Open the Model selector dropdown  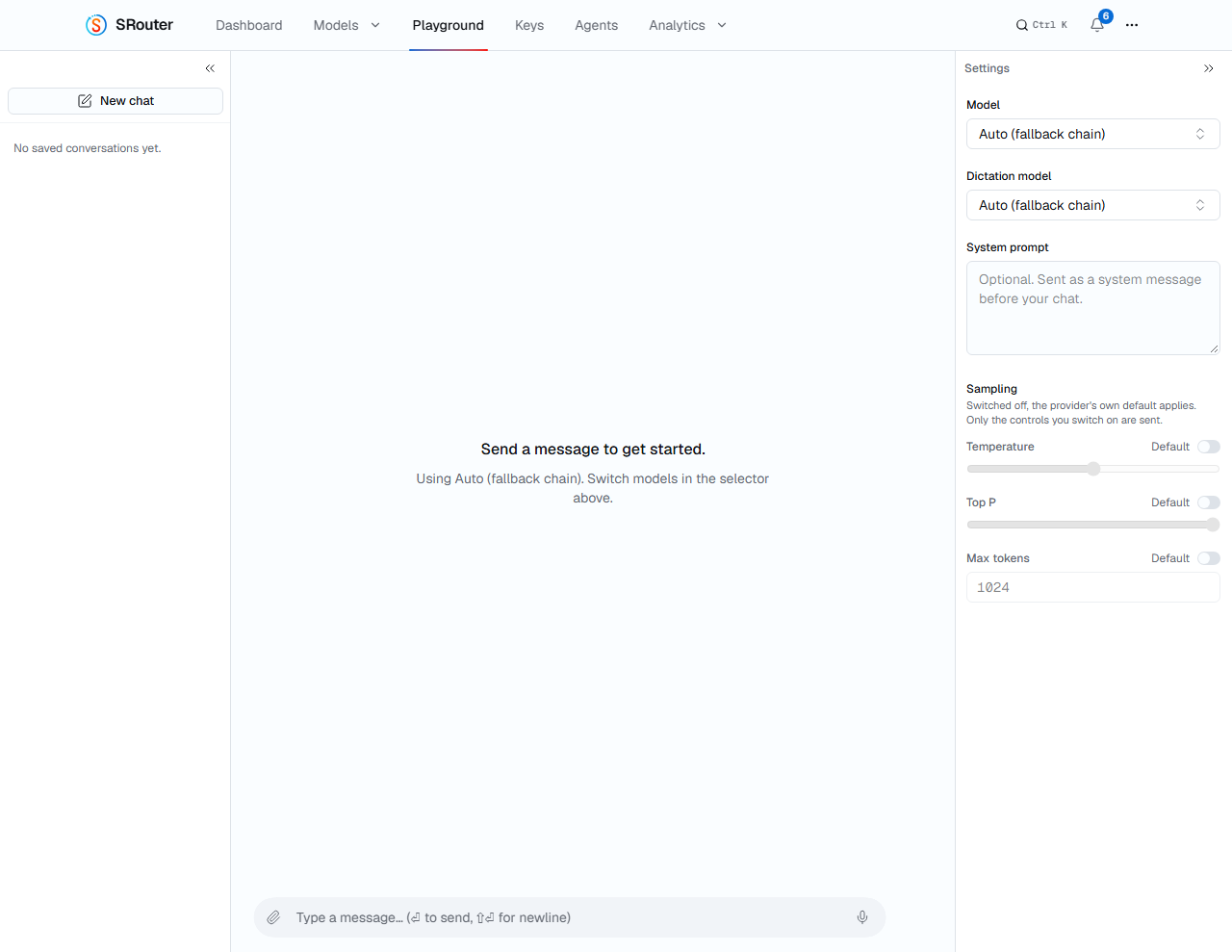(x=1093, y=134)
